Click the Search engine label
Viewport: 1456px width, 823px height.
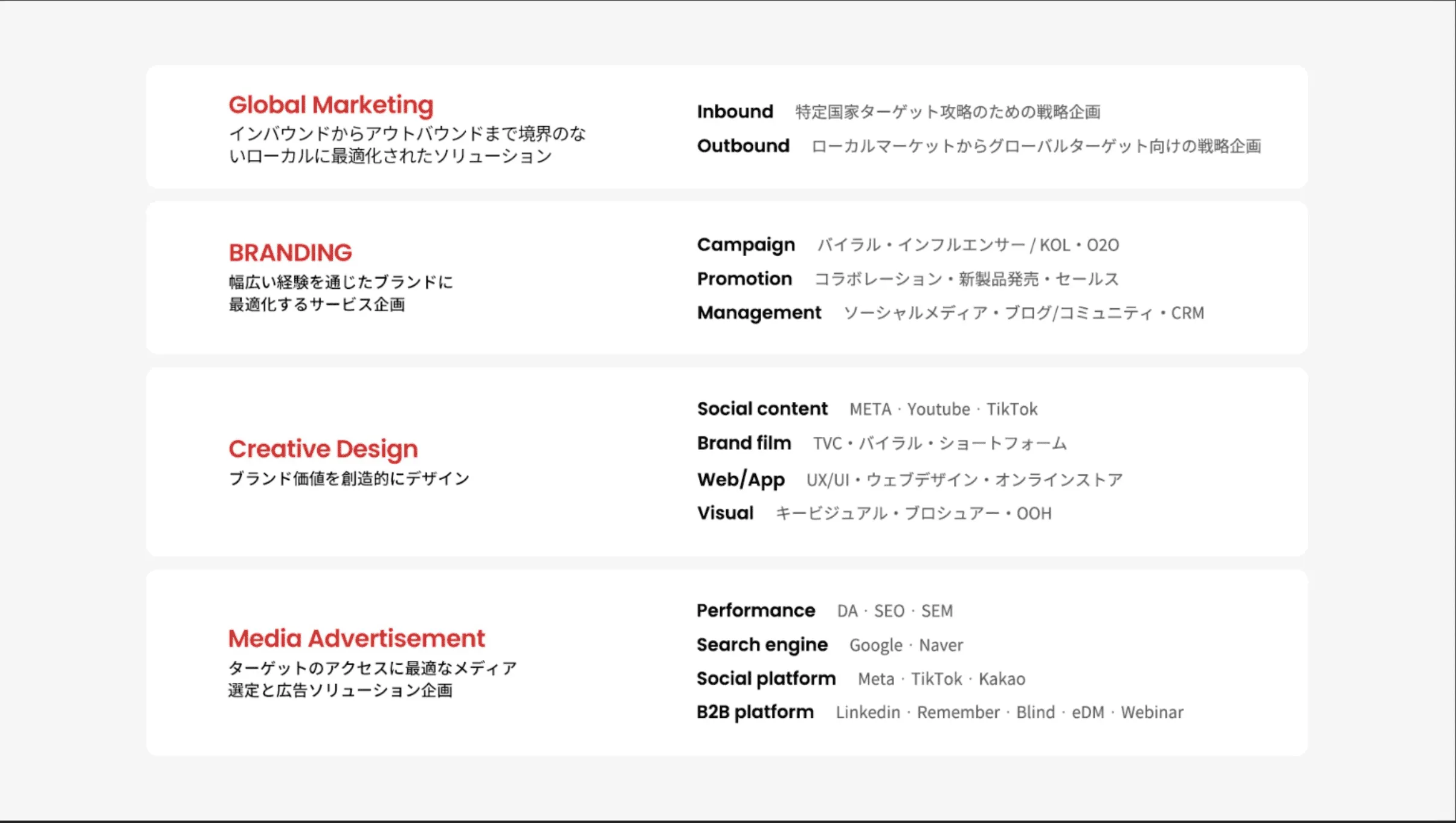coord(762,645)
